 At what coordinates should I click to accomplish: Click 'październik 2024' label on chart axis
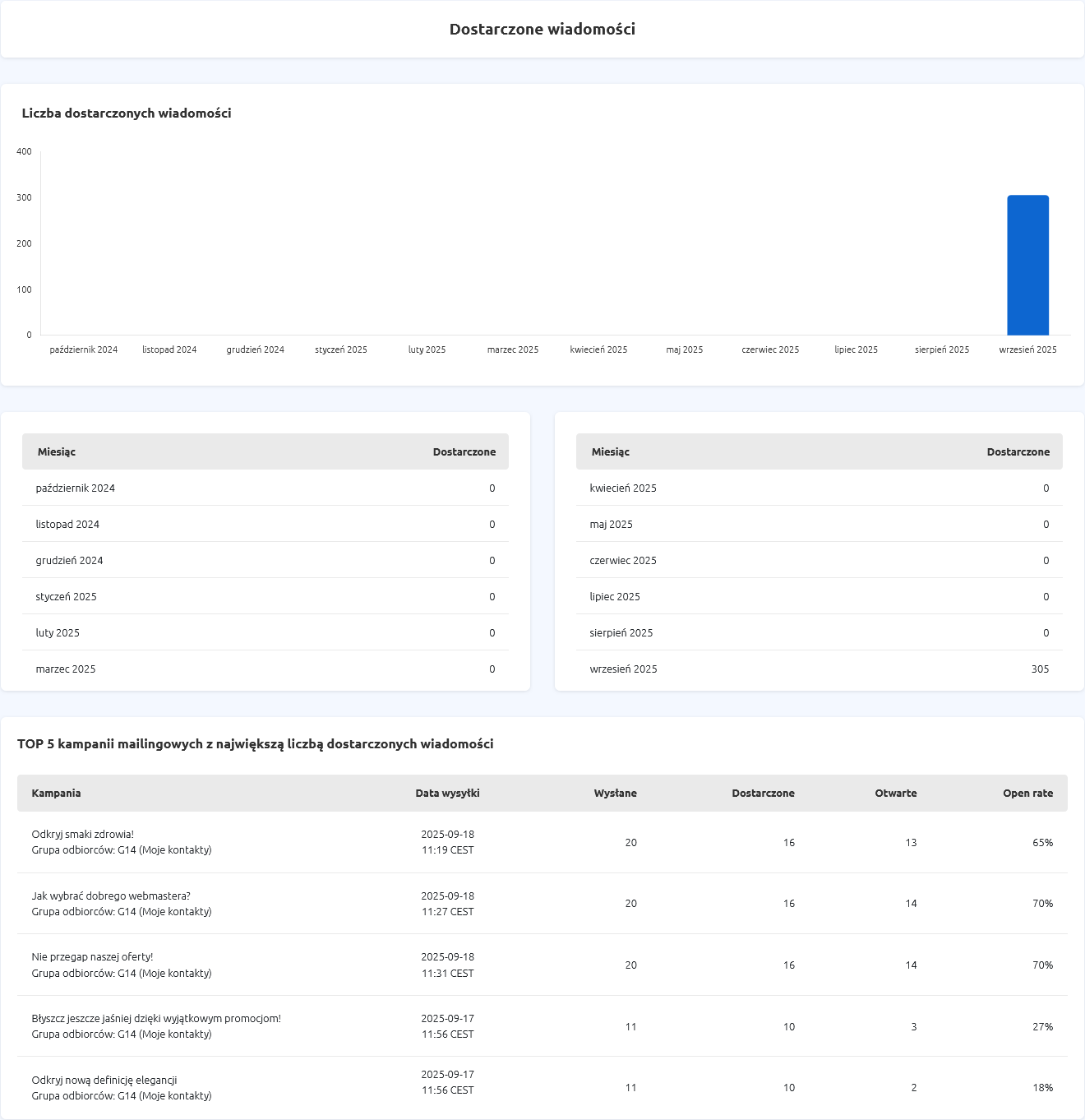84,350
